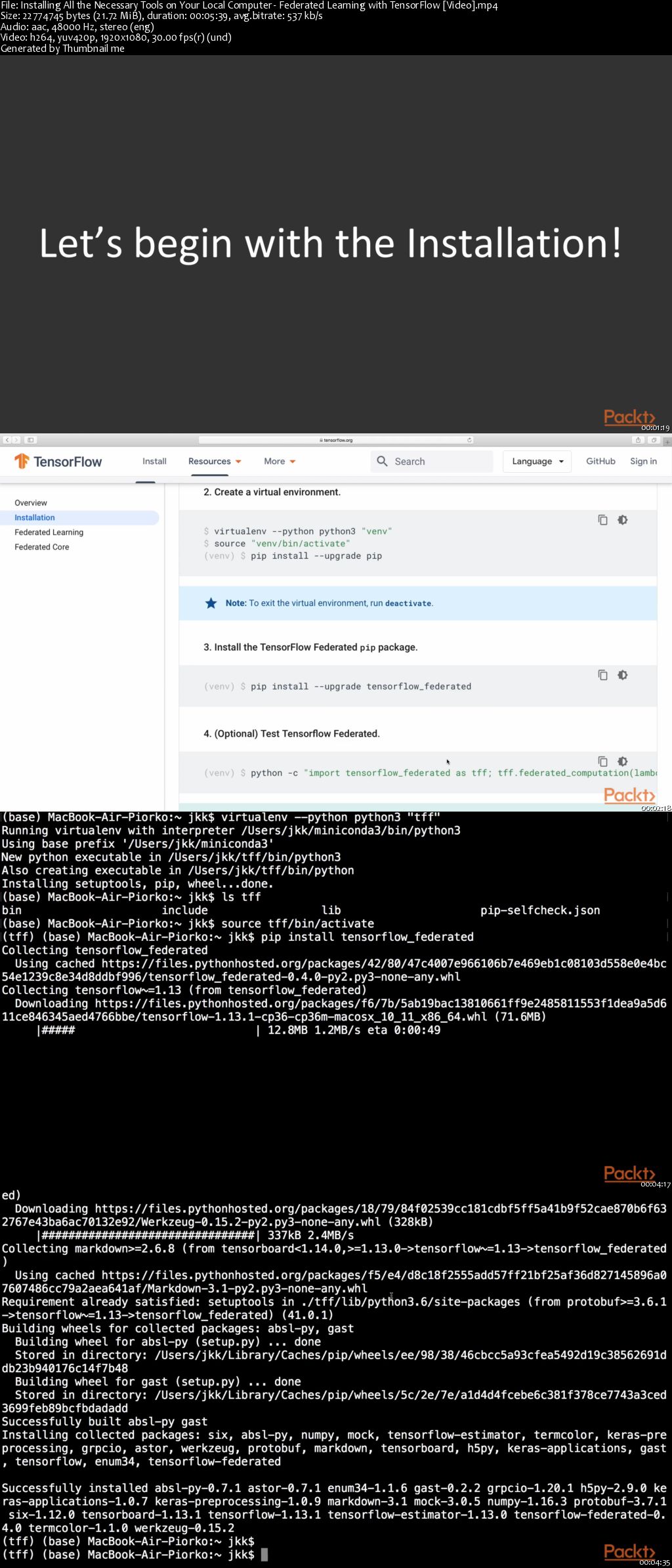Click the Werkzeug download progress bar at 337kB
Image resolution: width=672 pixels, height=1568 pixels.
(x=149, y=1235)
